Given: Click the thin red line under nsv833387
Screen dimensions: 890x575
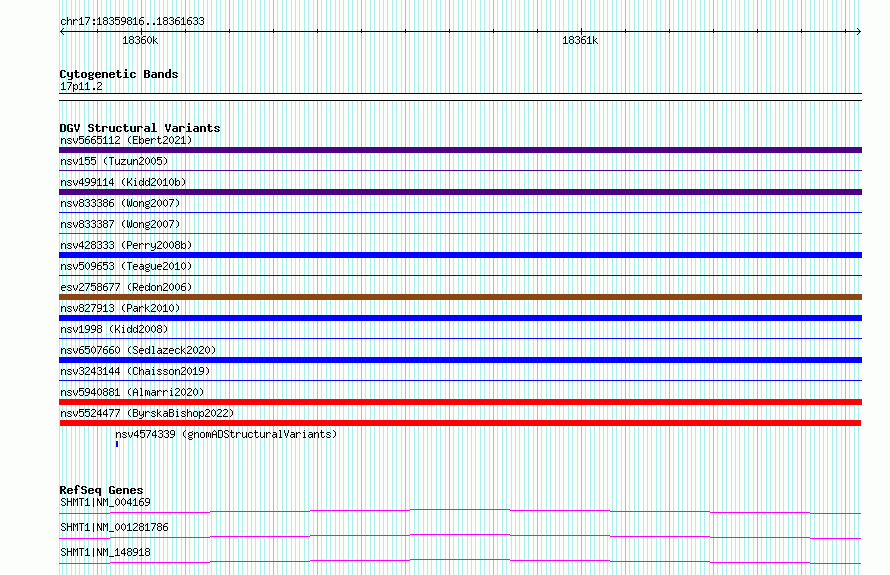Looking at the screenshot, I should pyautogui.click(x=460, y=233).
